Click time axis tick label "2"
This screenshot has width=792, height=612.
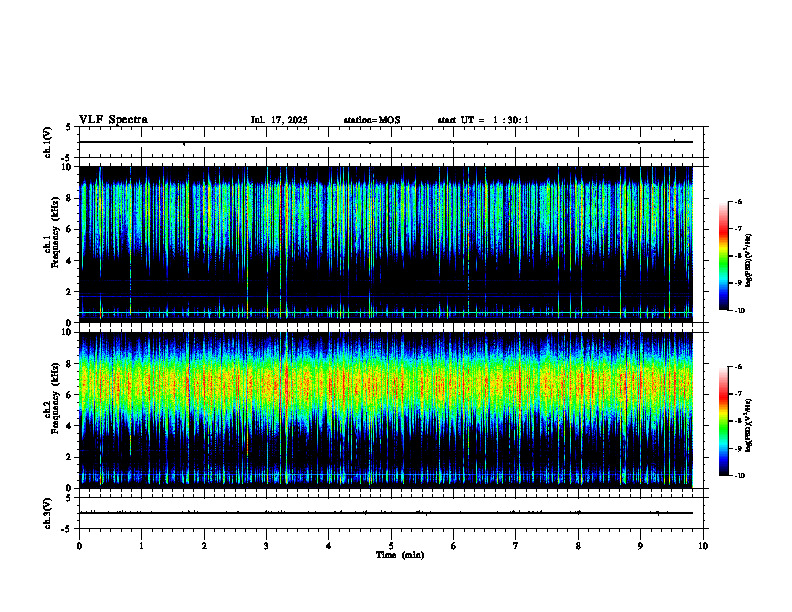coord(204,546)
